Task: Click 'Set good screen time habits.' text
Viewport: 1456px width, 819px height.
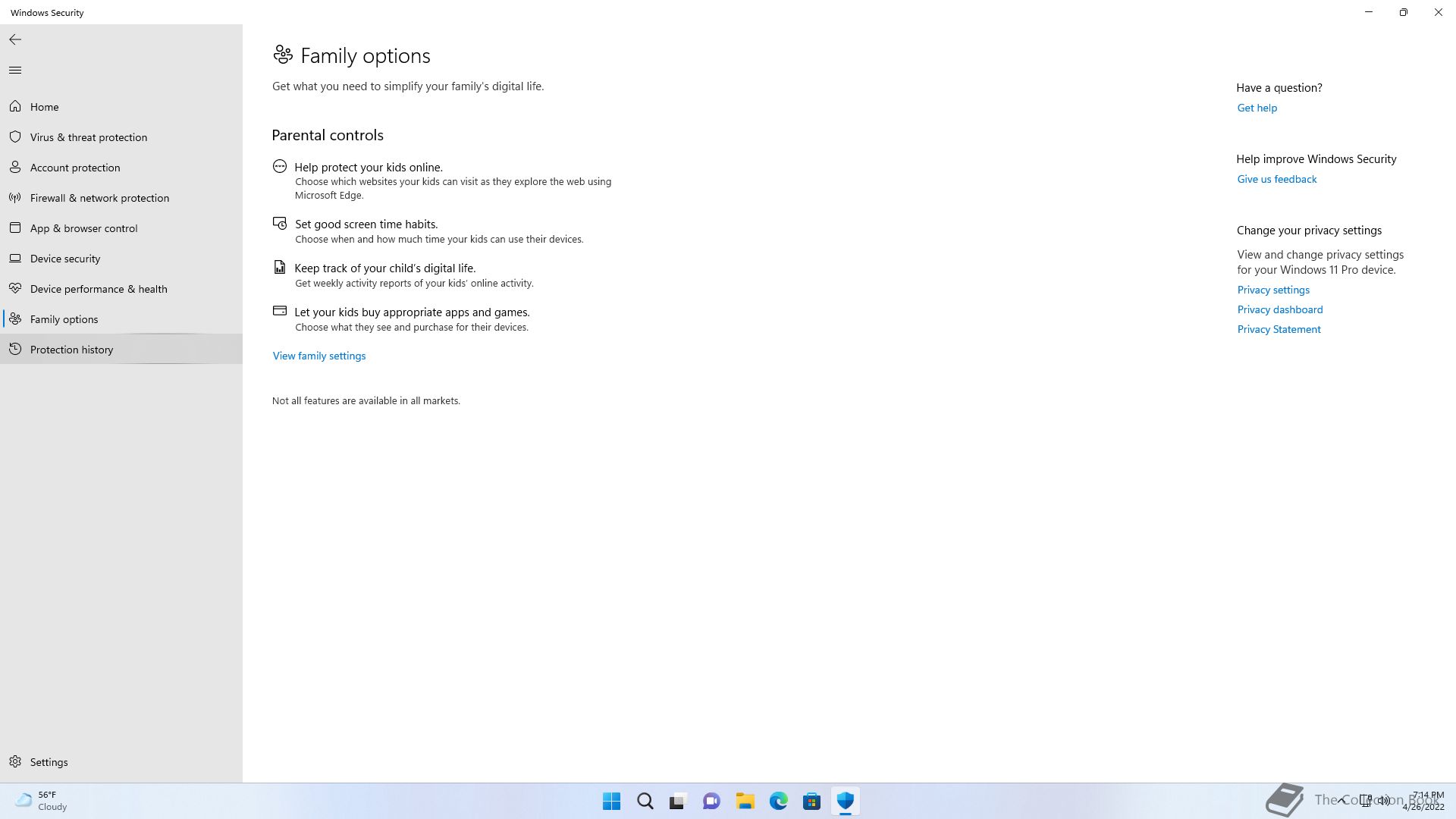Action: pyautogui.click(x=366, y=224)
